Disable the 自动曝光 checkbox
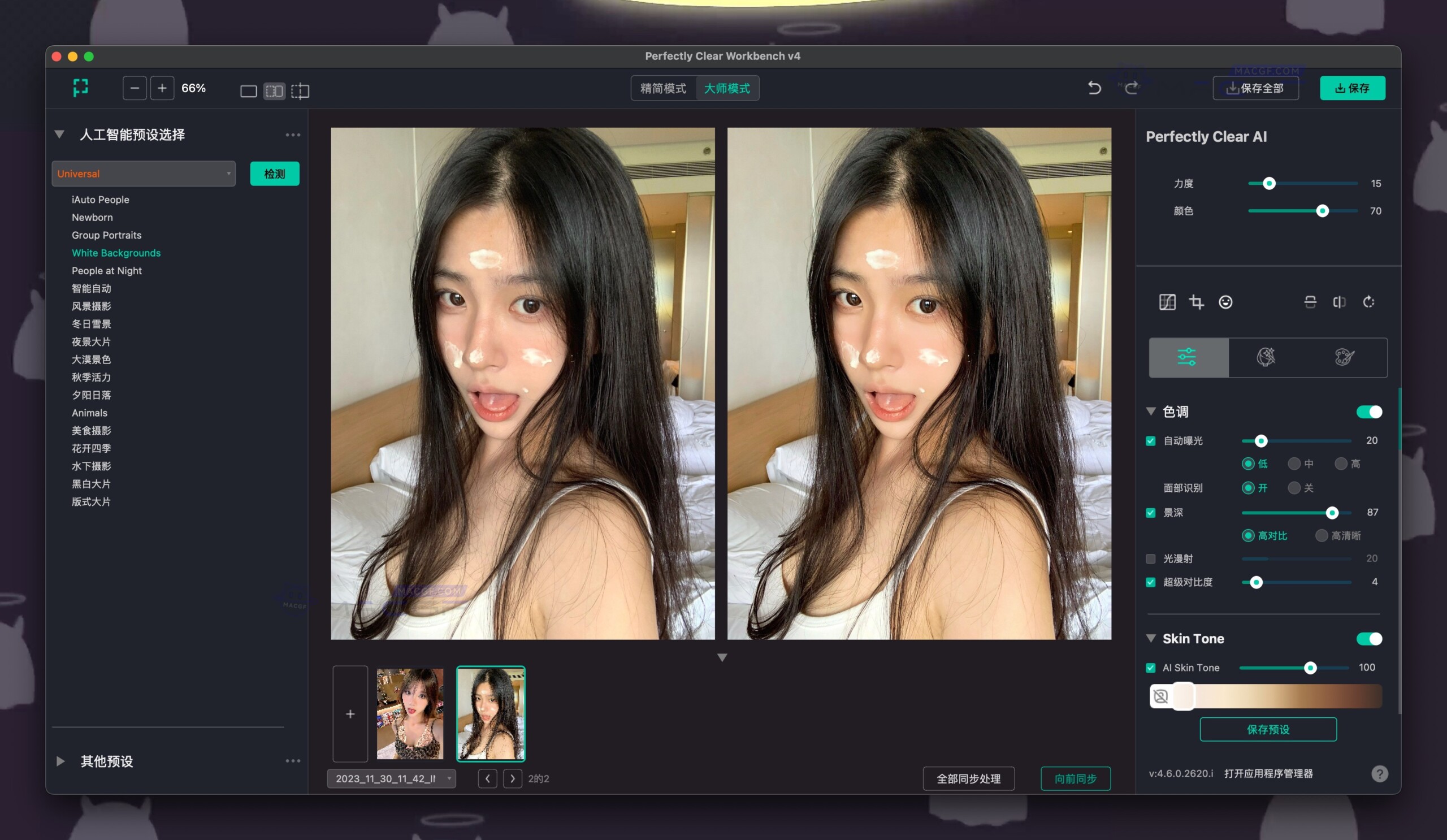This screenshot has height=840, width=1447. point(1151,440)
